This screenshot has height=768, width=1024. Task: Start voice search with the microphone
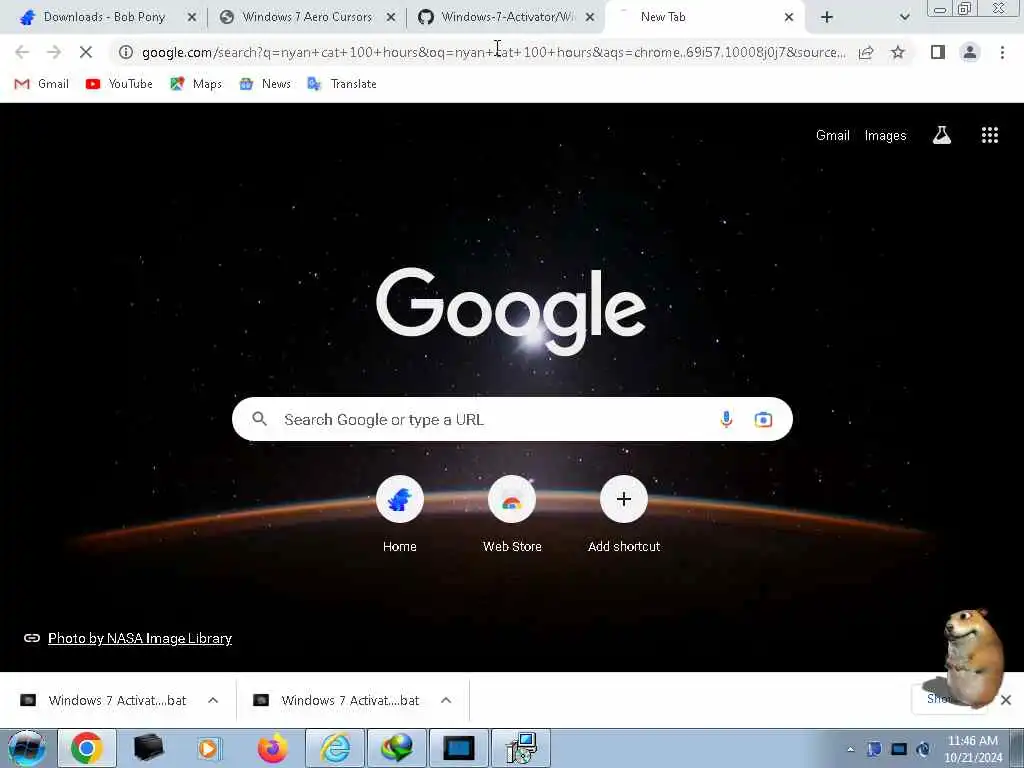pos(726,419)
